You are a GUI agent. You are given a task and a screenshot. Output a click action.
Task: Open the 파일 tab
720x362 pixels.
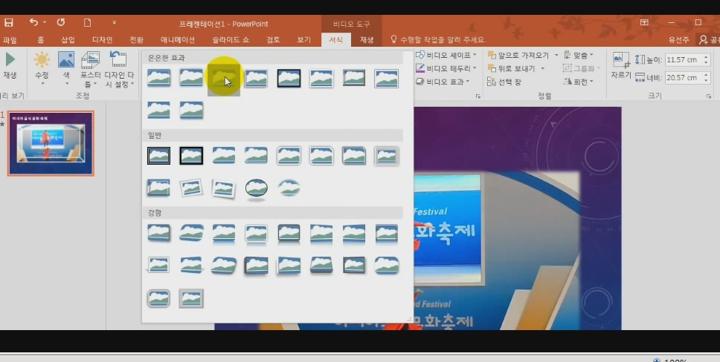[x=9, y=40]
